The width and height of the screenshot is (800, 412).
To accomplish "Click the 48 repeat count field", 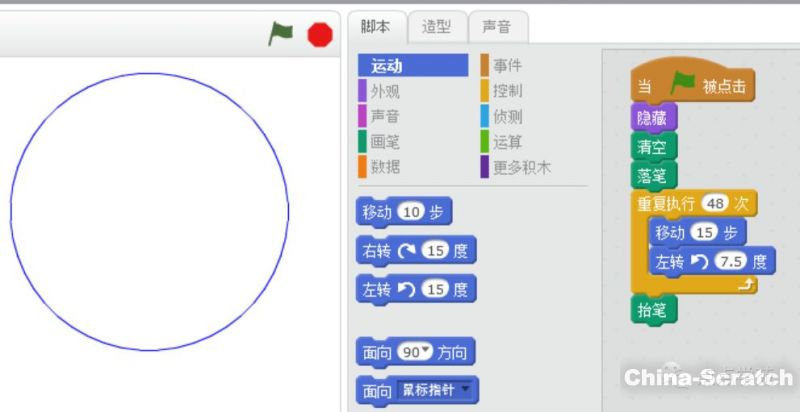I will pos(717,204).
